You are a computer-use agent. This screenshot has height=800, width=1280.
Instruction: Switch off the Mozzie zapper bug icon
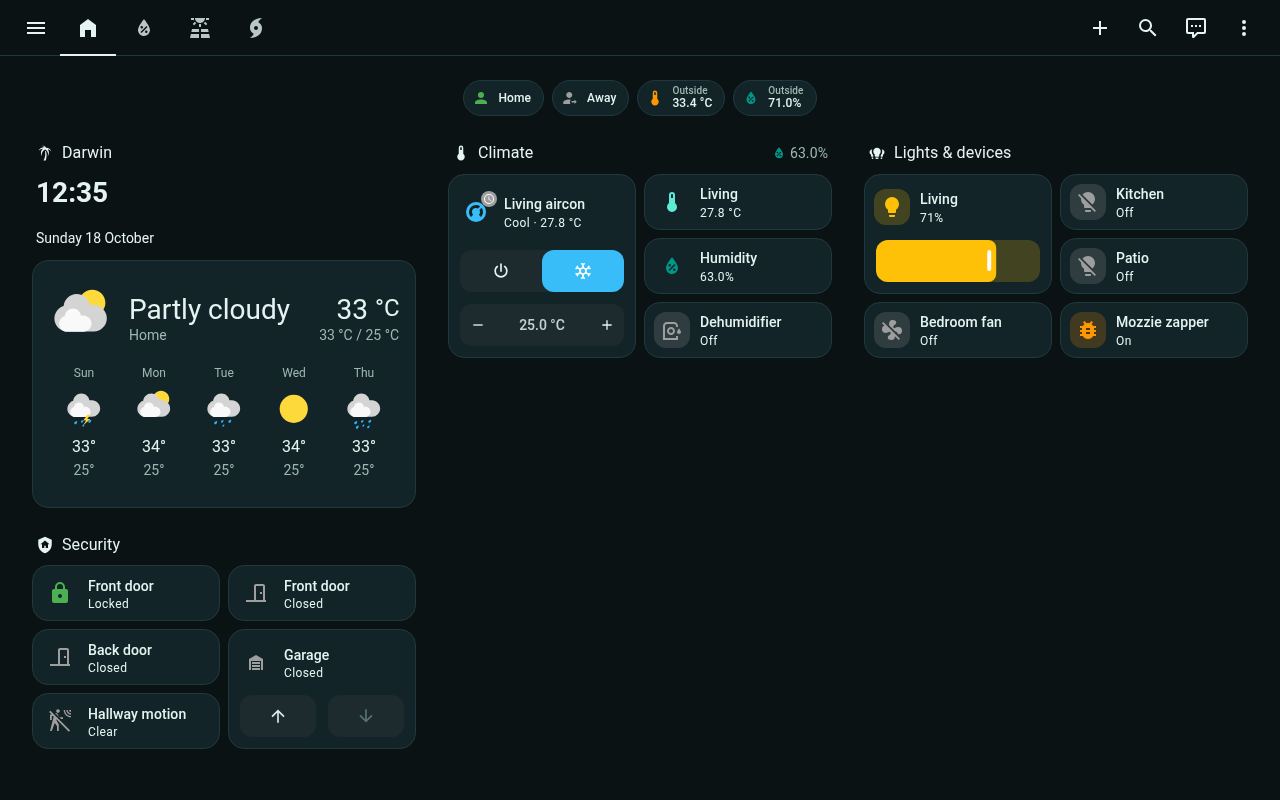[1088, 330]
